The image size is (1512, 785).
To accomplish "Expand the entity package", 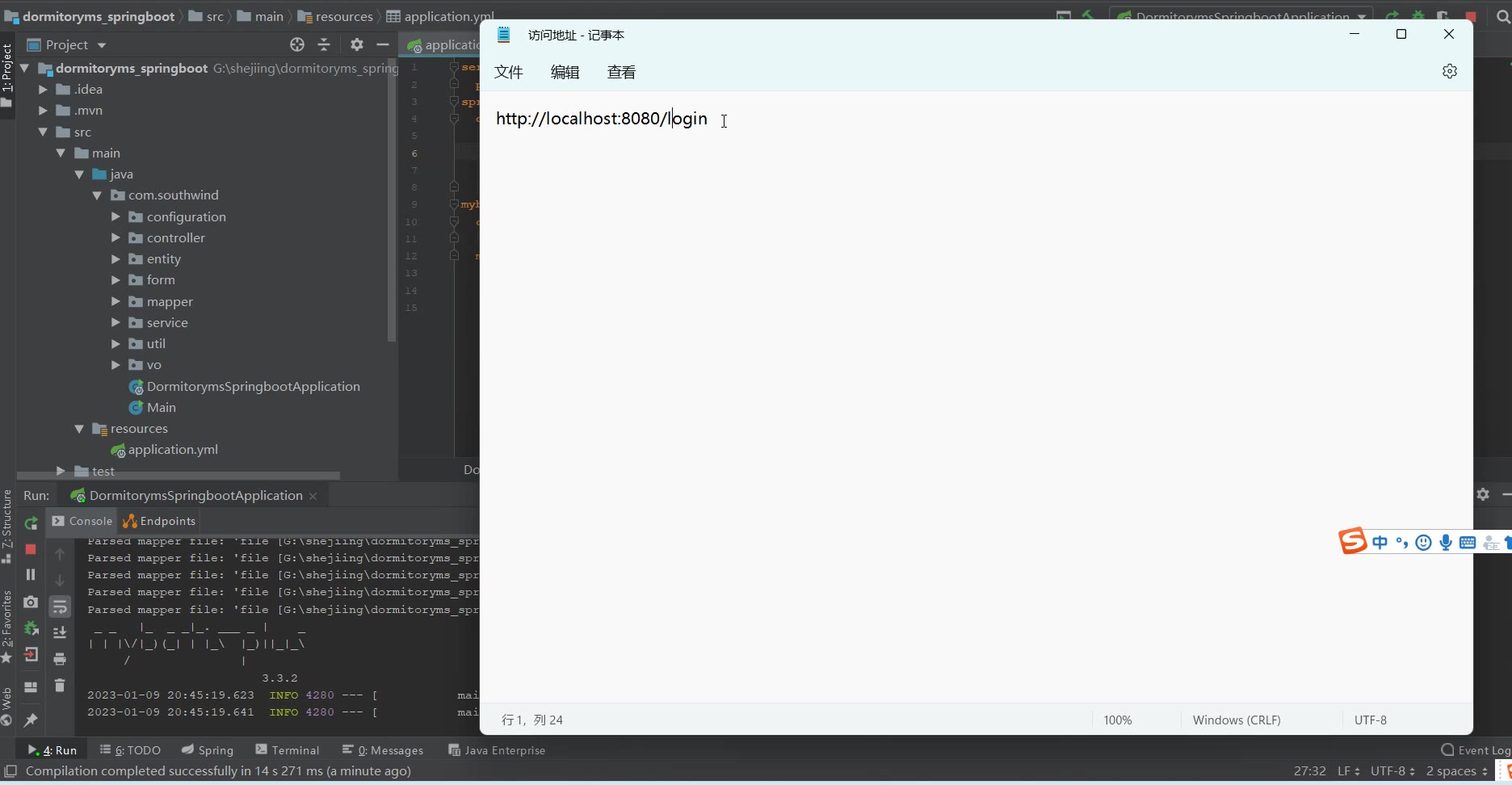I will click(x=115, y=259).
